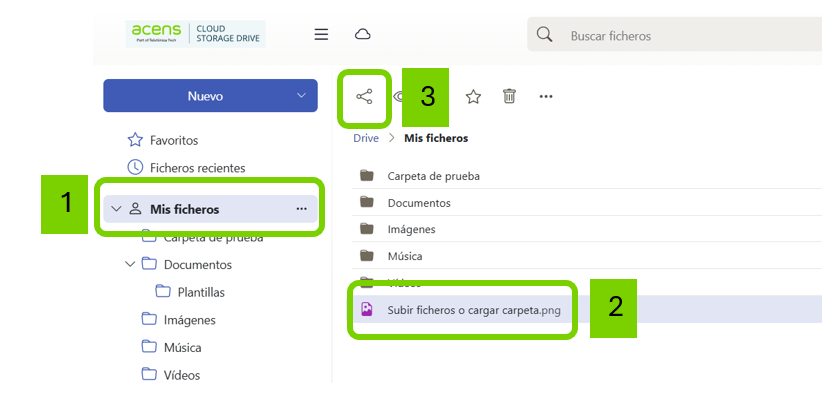Screen dimensions: 822x397
Task: Select Plantillas in sidebar tree
Action: [x=201, y=292]
